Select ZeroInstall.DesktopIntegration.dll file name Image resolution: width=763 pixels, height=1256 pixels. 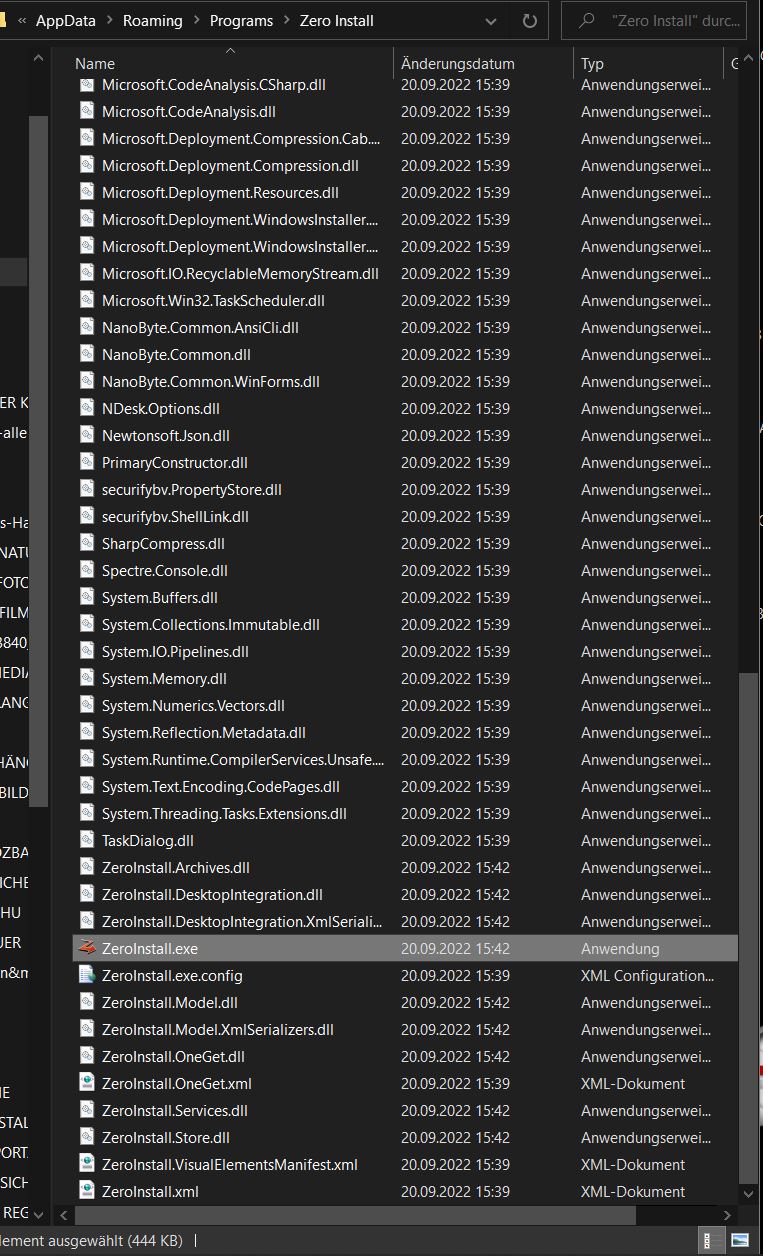pos(212,895)
